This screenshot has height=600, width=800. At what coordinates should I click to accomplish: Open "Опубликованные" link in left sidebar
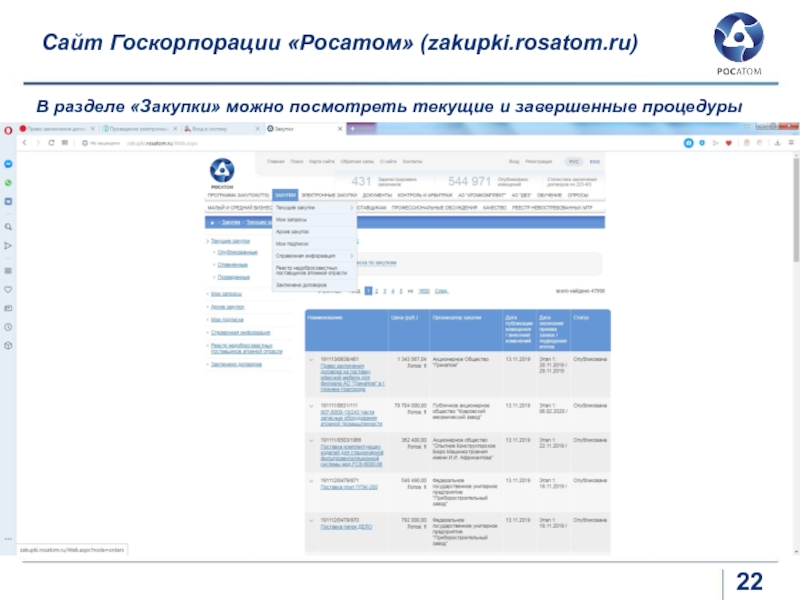tap(238, 253)
